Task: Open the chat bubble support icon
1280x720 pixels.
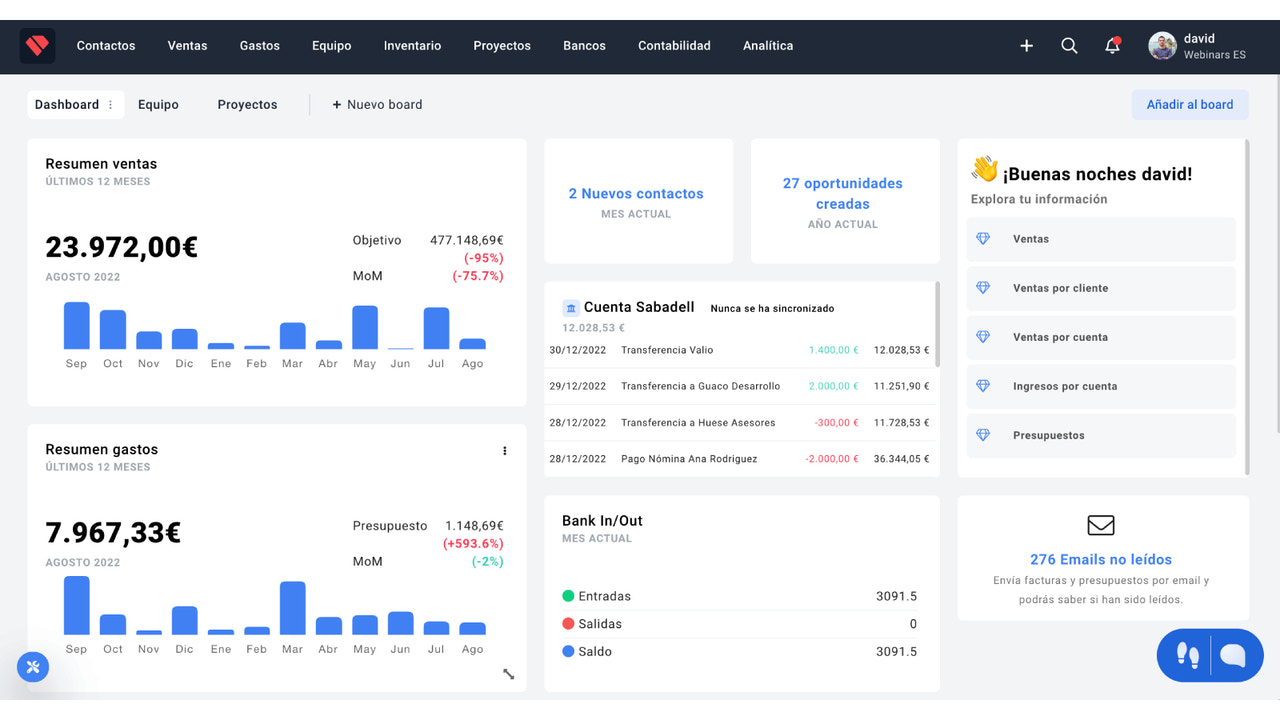Action: pyautogui.click(x=1233, y=656)
